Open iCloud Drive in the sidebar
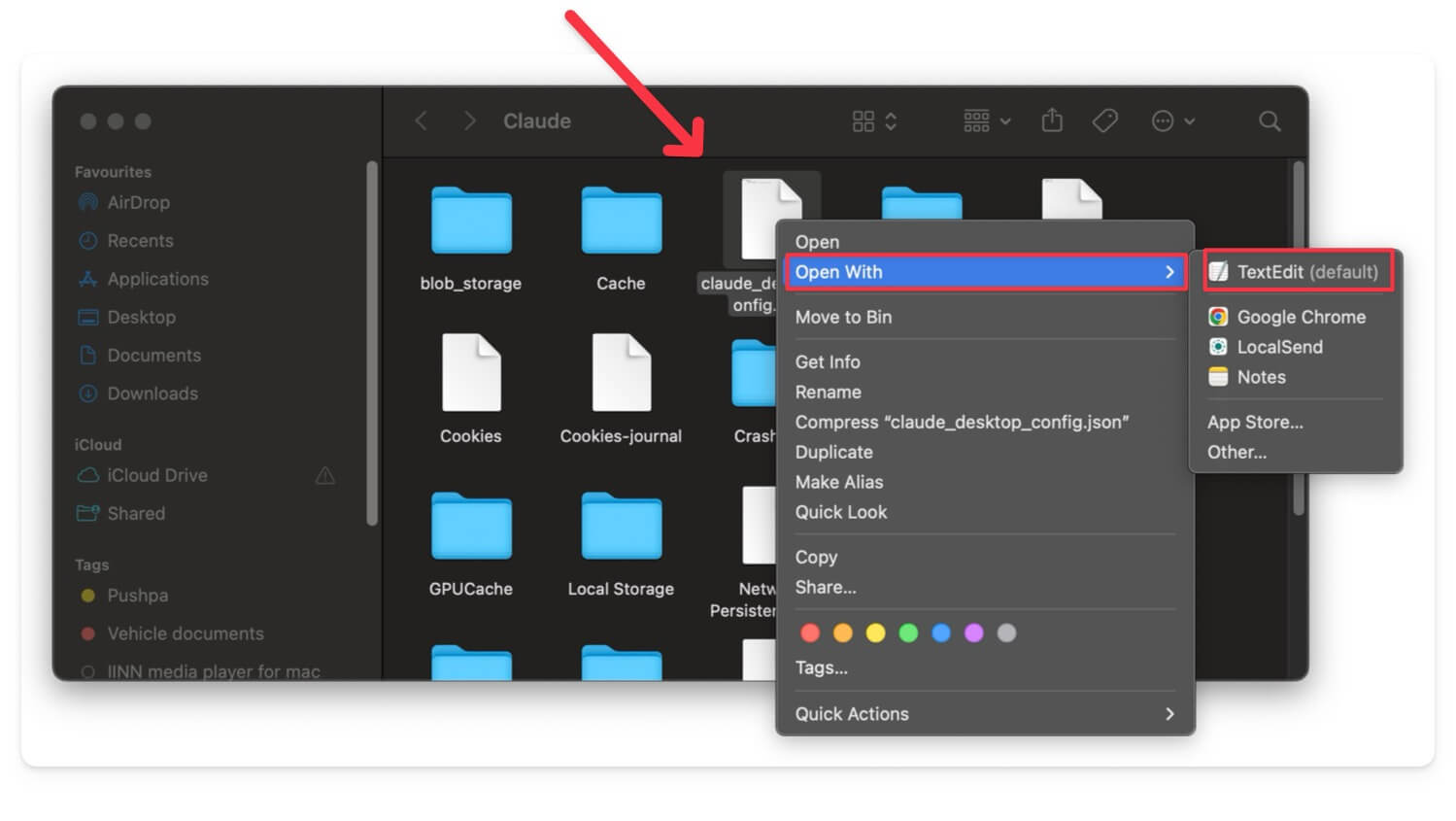Screen dimensions: 1456x821 tap(156, 475)
